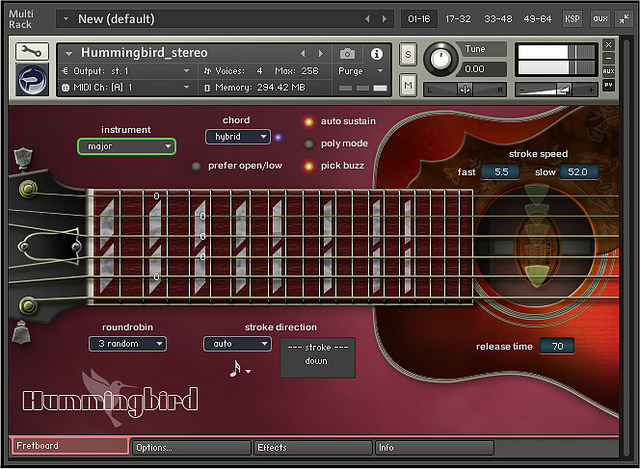Click the truss rod cover on headstock

(x=49, y=247)
